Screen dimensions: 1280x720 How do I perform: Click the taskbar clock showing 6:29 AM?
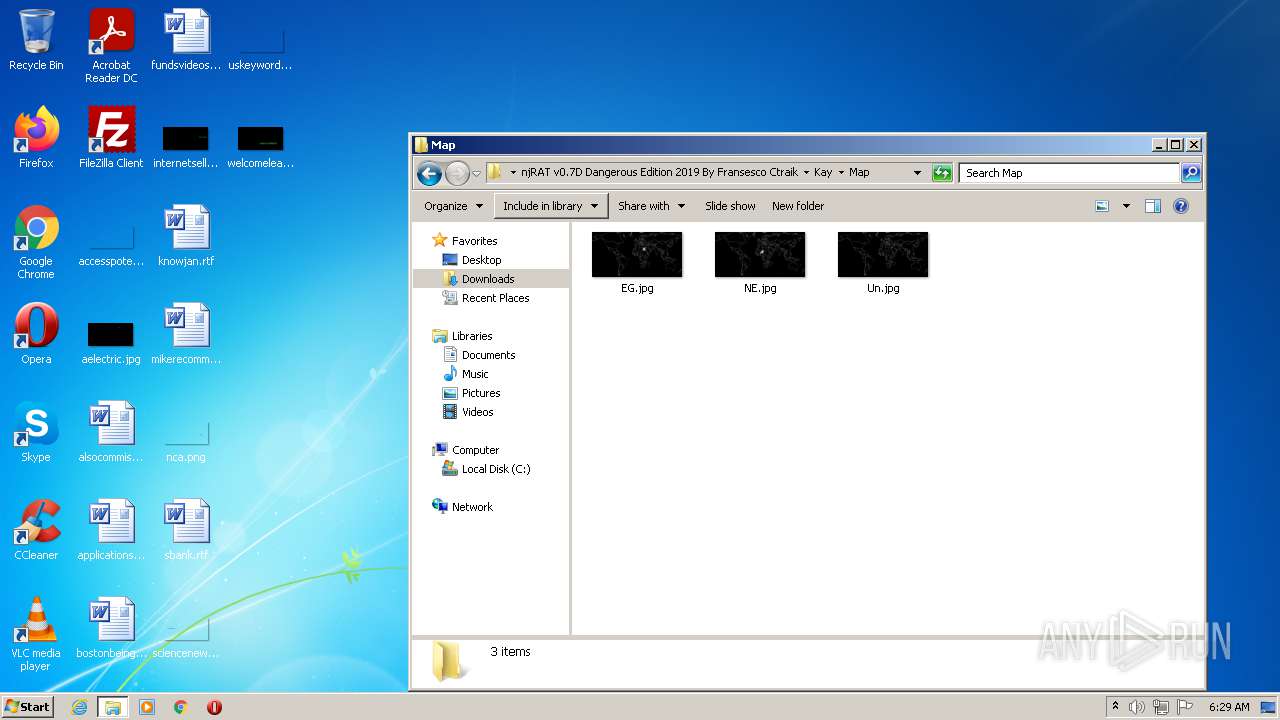(1229, 707)
